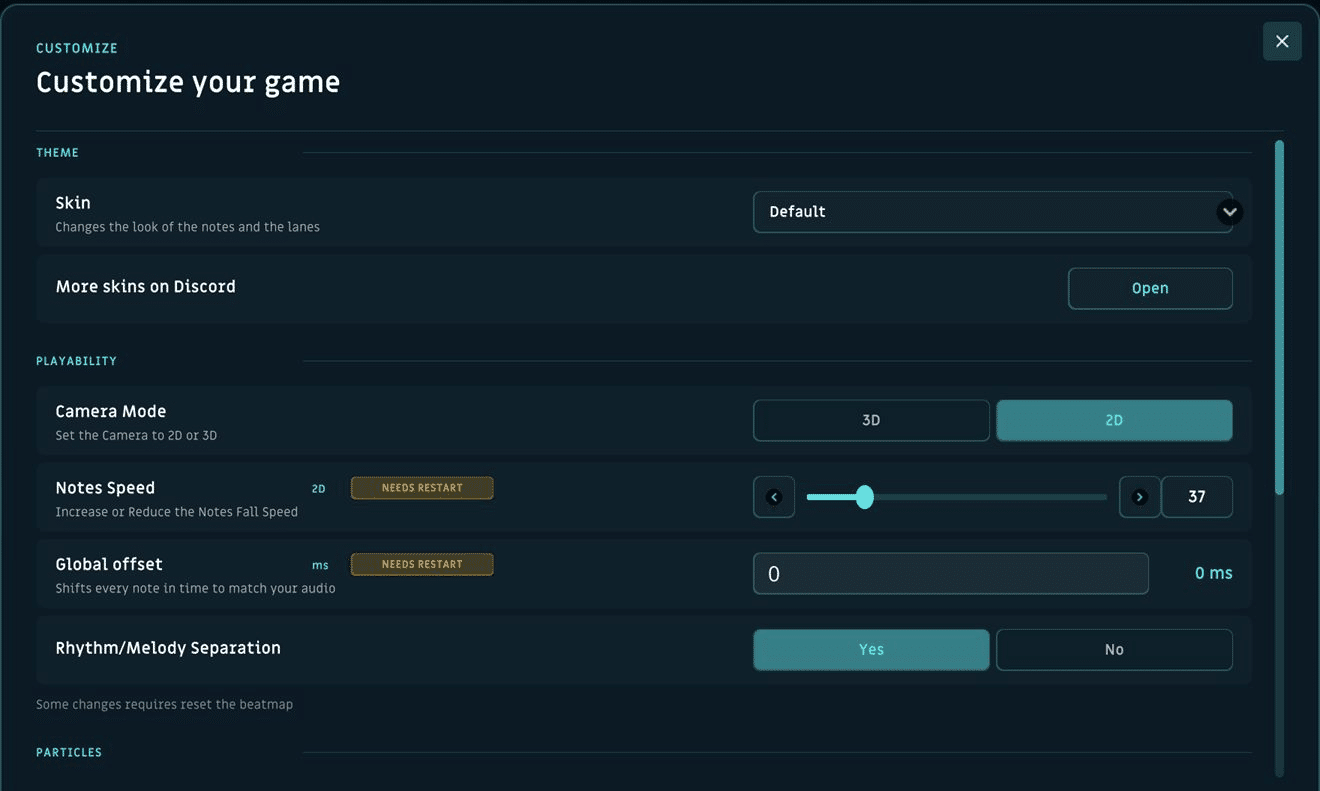The height and width of the screenshot is (791, 1320).
Task: Click the 'PLAYABILITY' section heading
Action: (x=76, y=361)
